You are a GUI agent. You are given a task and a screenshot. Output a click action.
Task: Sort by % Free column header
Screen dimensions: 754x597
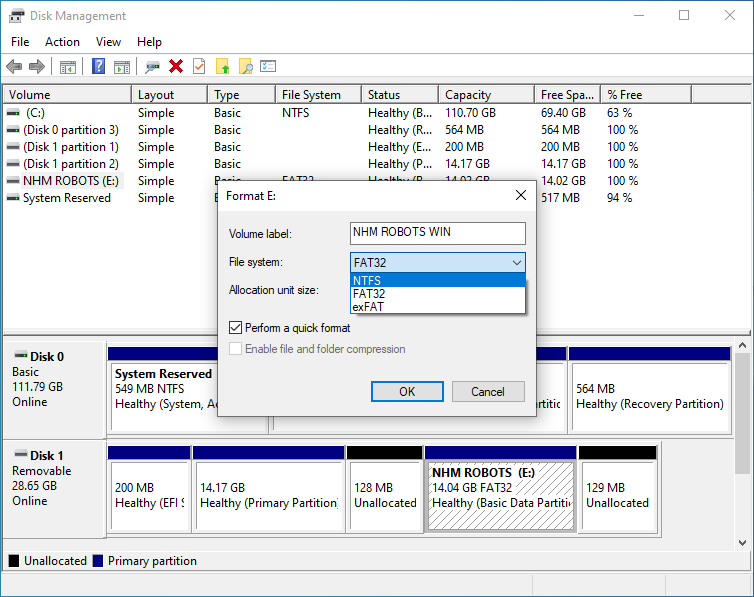click(x=646, y=95)
